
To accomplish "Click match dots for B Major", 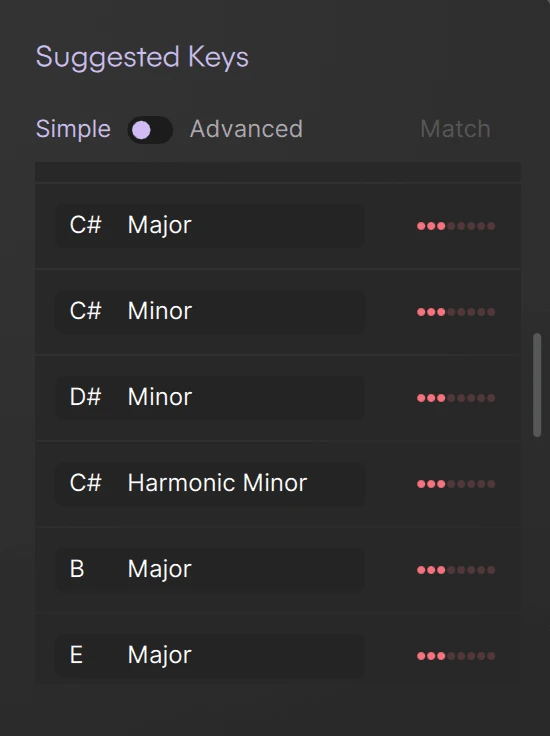I will pyautogui.click(x=456, y=570).
